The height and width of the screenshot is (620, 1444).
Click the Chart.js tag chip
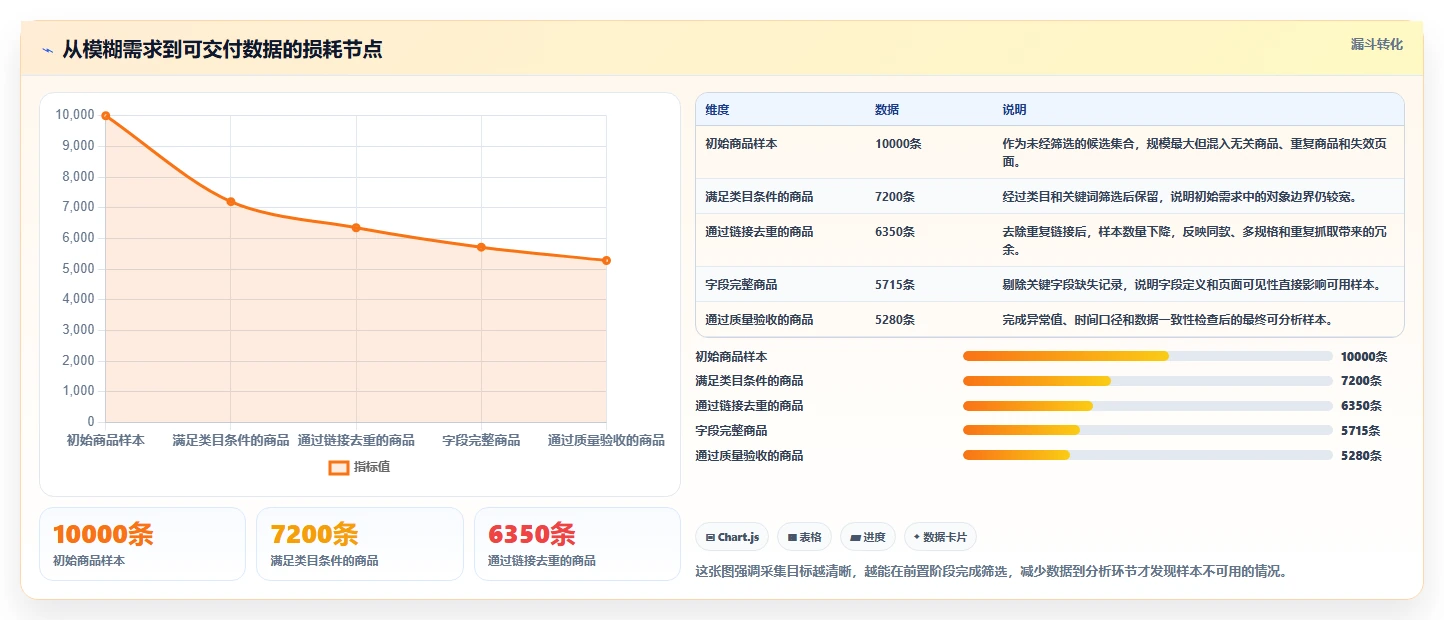click(x=732, y=537)
